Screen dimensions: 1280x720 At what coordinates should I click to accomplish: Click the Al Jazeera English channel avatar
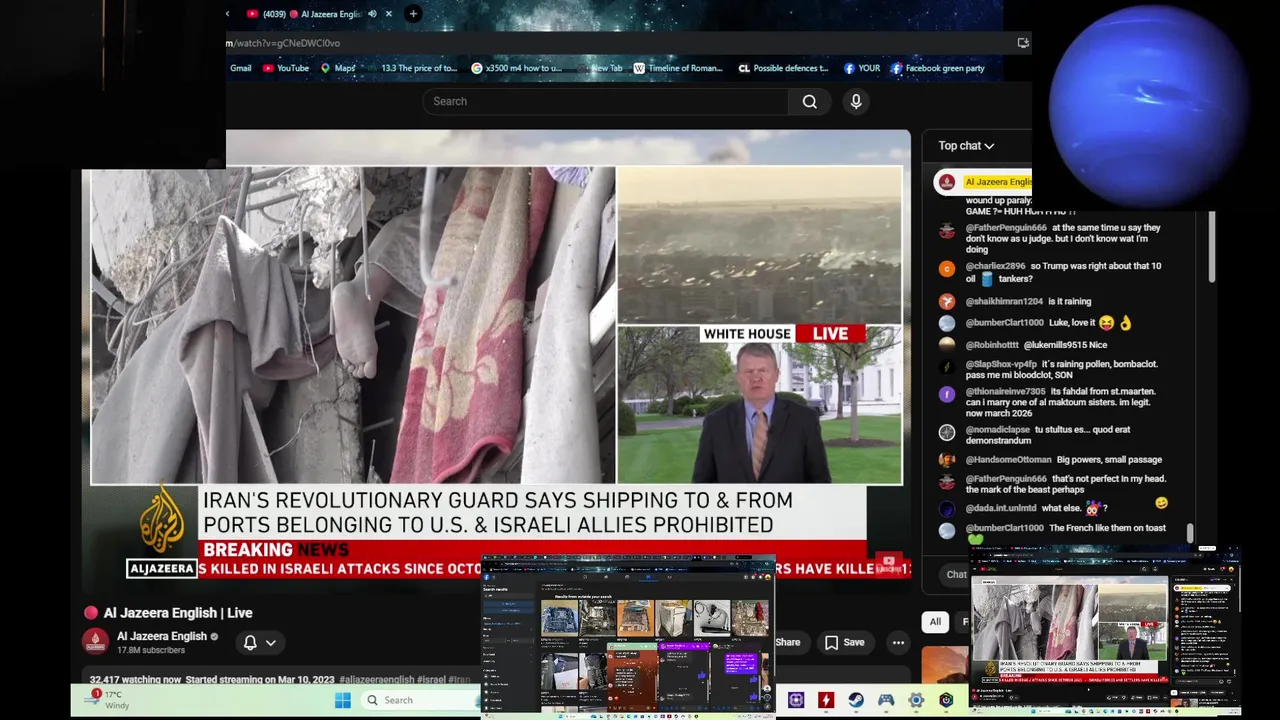[95, 642]
